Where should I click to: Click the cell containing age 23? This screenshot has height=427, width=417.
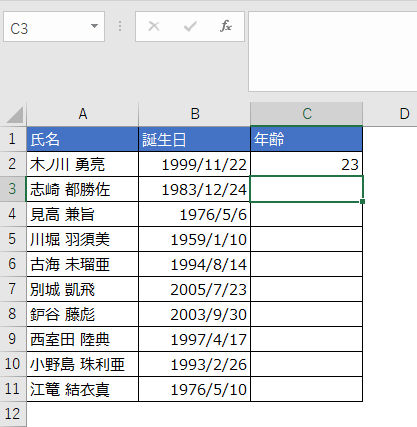coord(307,164)
